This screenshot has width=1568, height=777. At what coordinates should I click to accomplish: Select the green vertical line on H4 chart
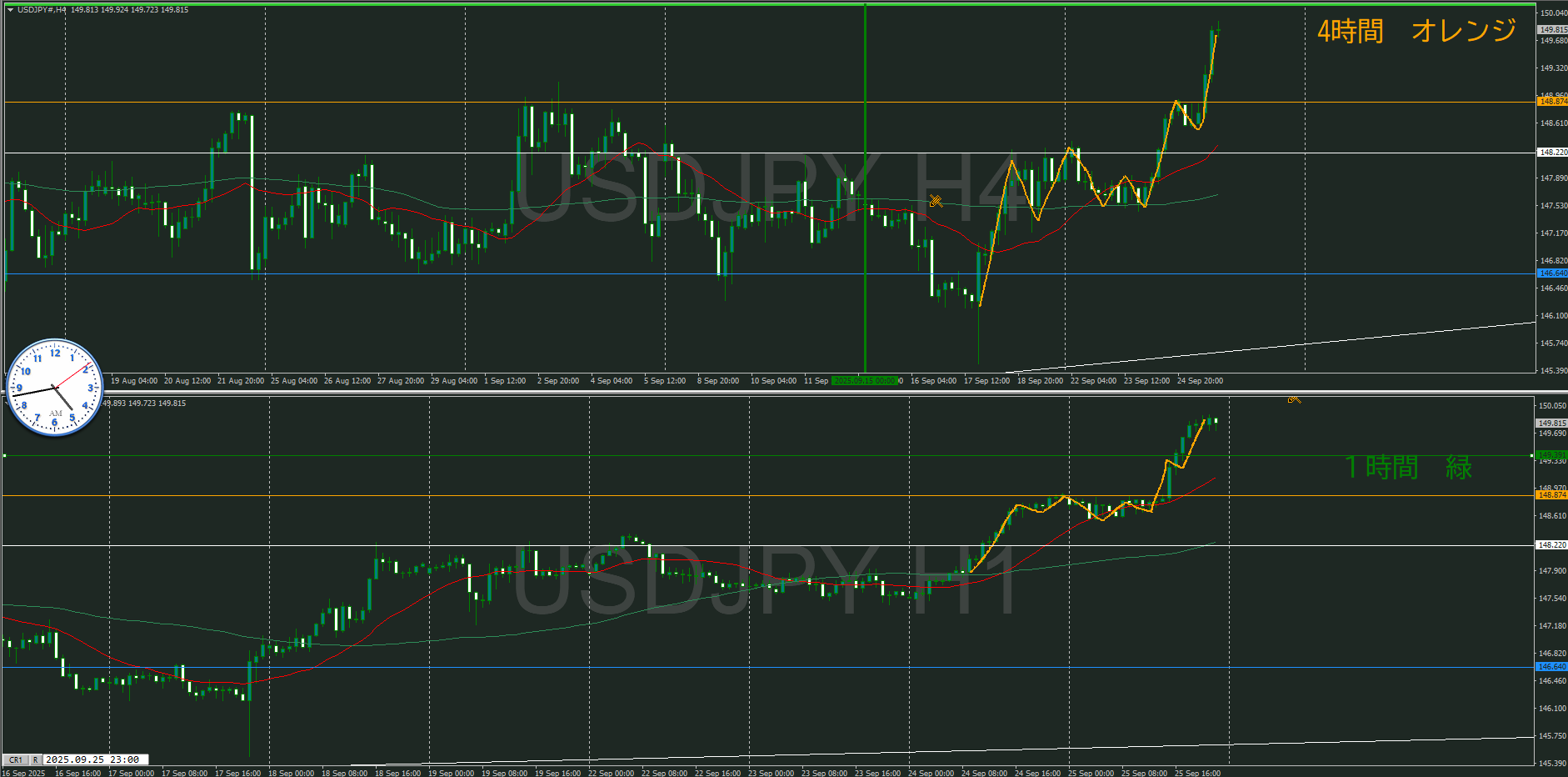pyautogui.click(x=866, y=250)
